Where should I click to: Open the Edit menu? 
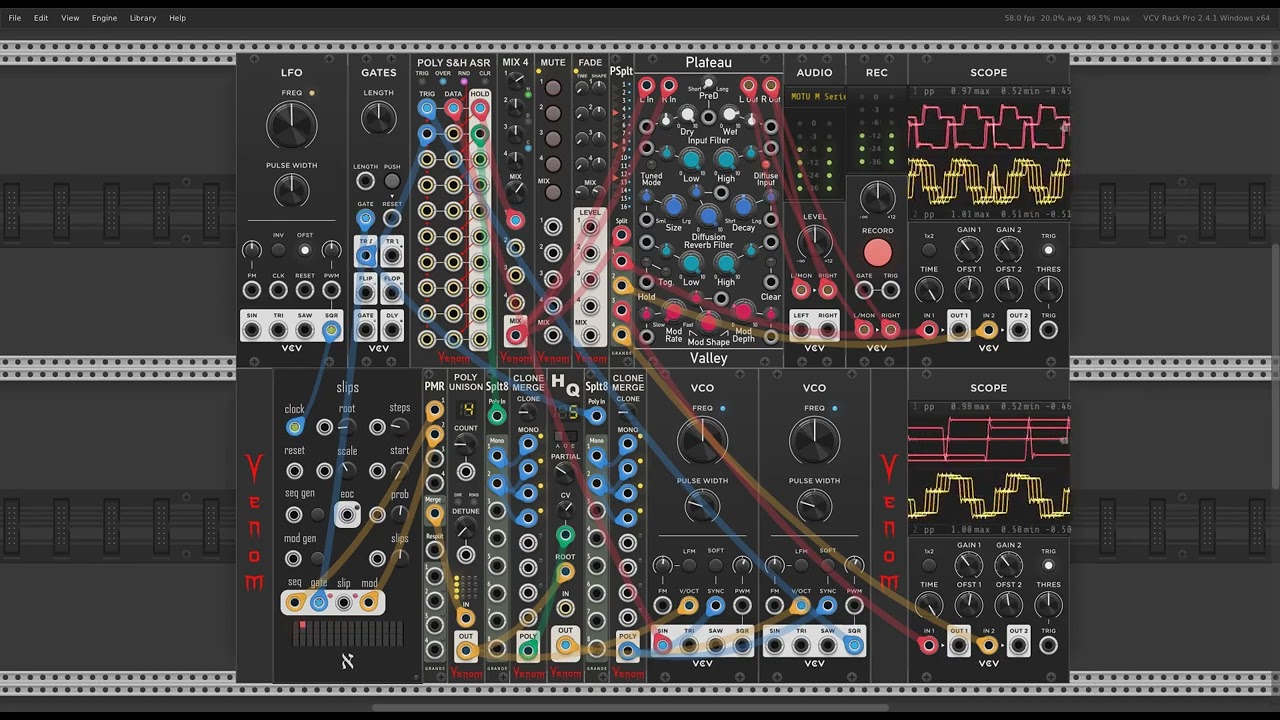(41, 18)
